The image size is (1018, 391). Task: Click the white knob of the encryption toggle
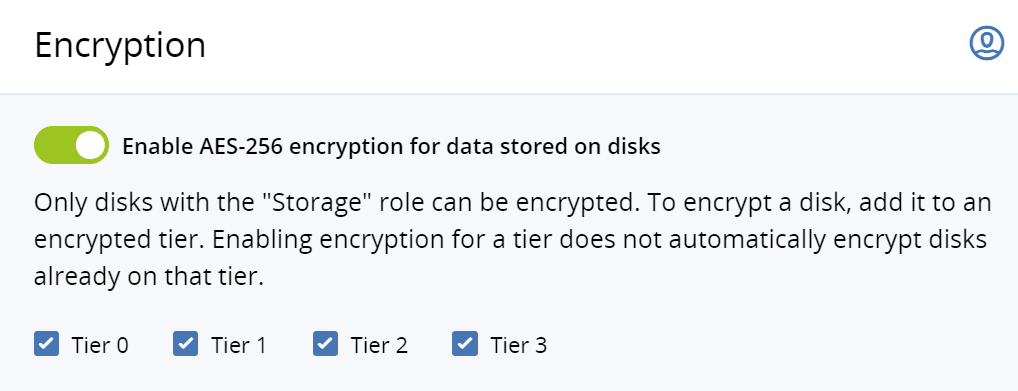click(x=90, y=145)
